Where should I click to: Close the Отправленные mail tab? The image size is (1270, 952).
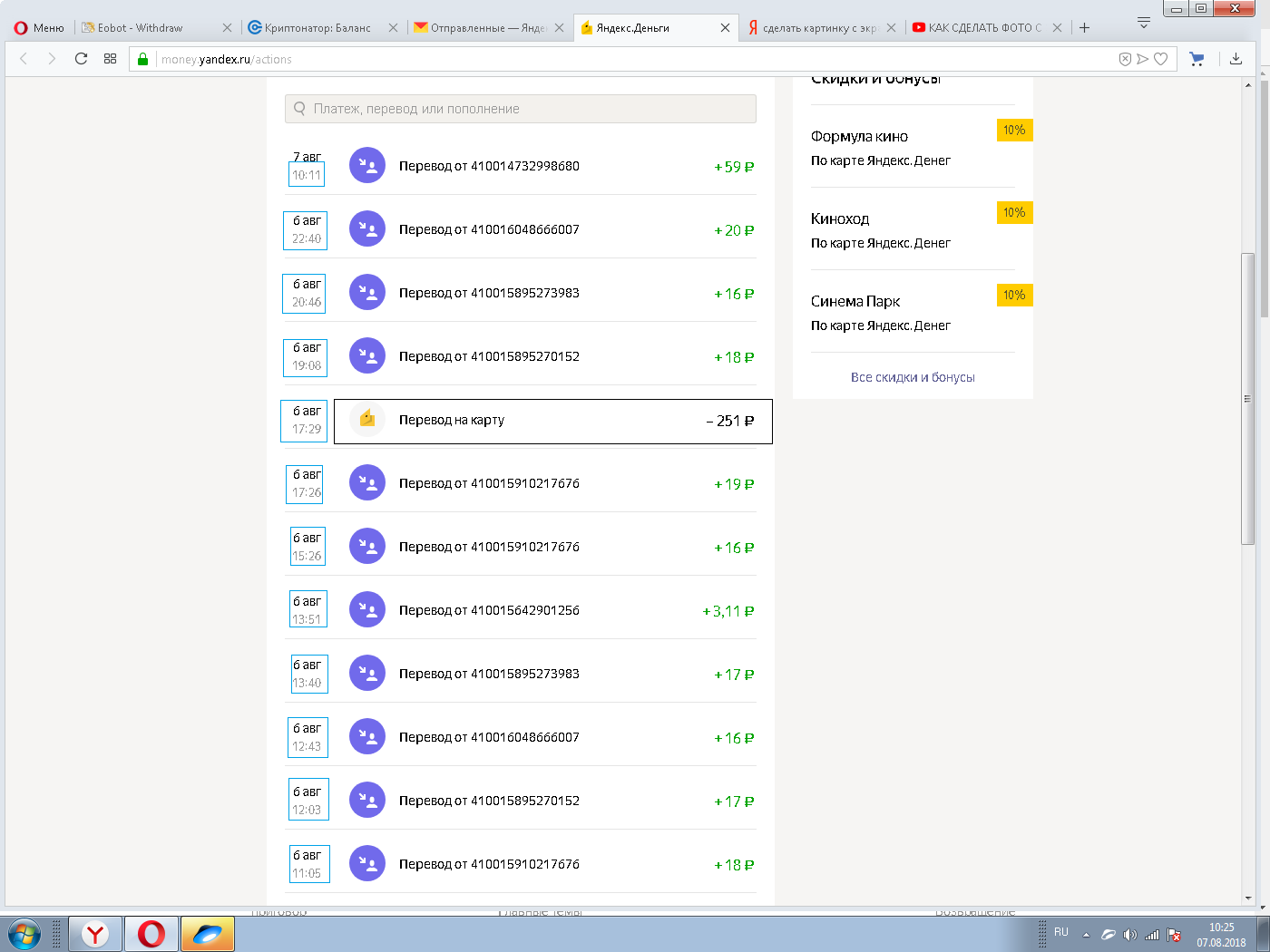[x=559, y=27]
